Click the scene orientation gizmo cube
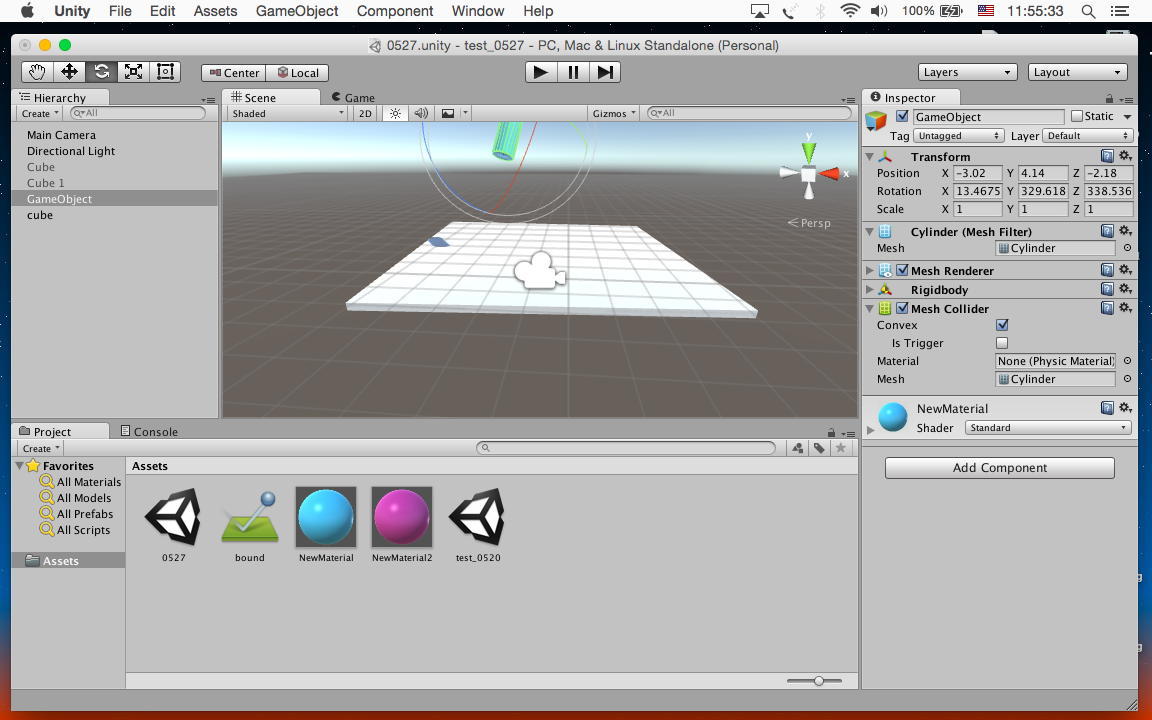 click(808, 174)
